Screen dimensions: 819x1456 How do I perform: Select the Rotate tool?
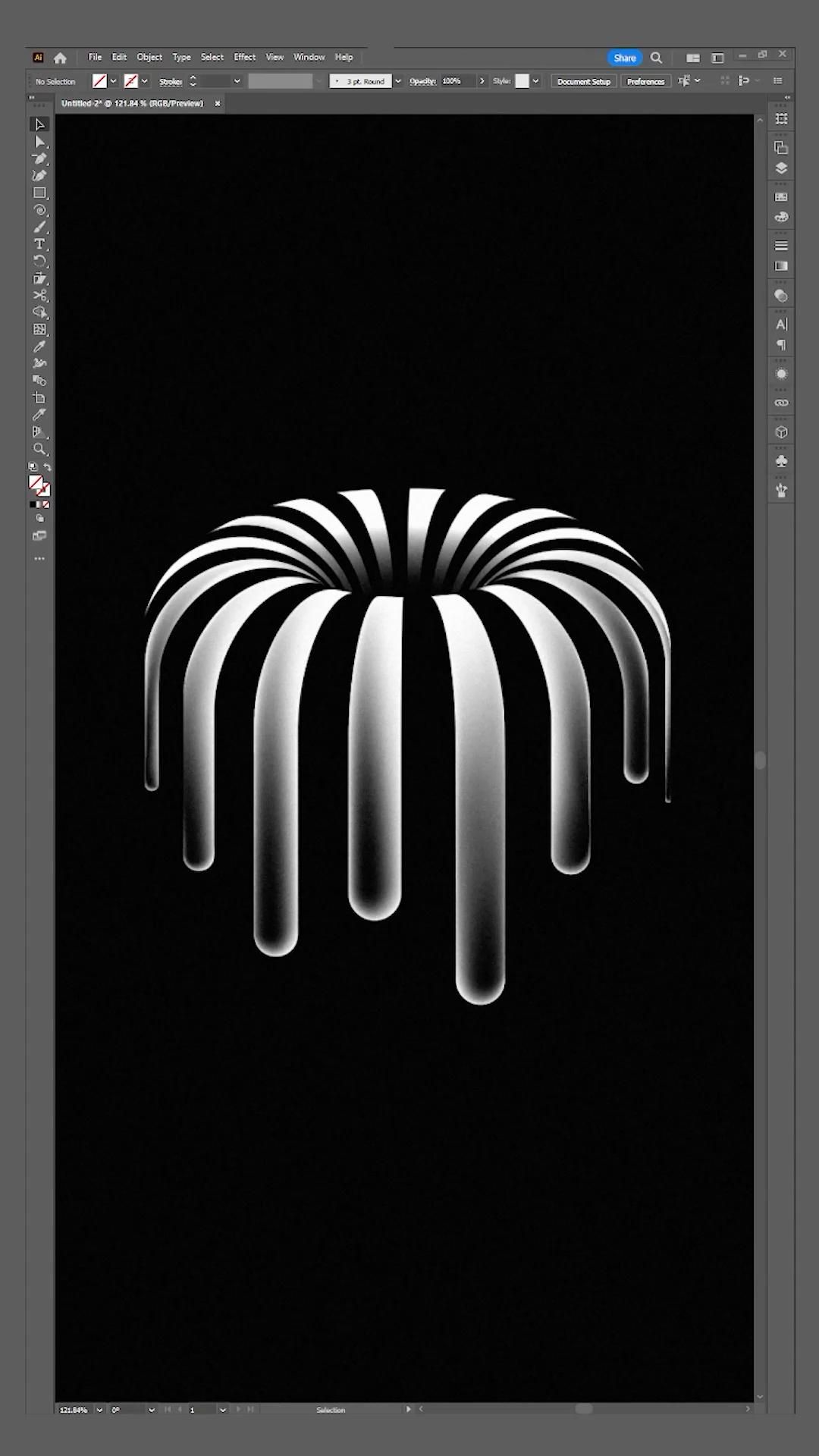coord(39,262)
